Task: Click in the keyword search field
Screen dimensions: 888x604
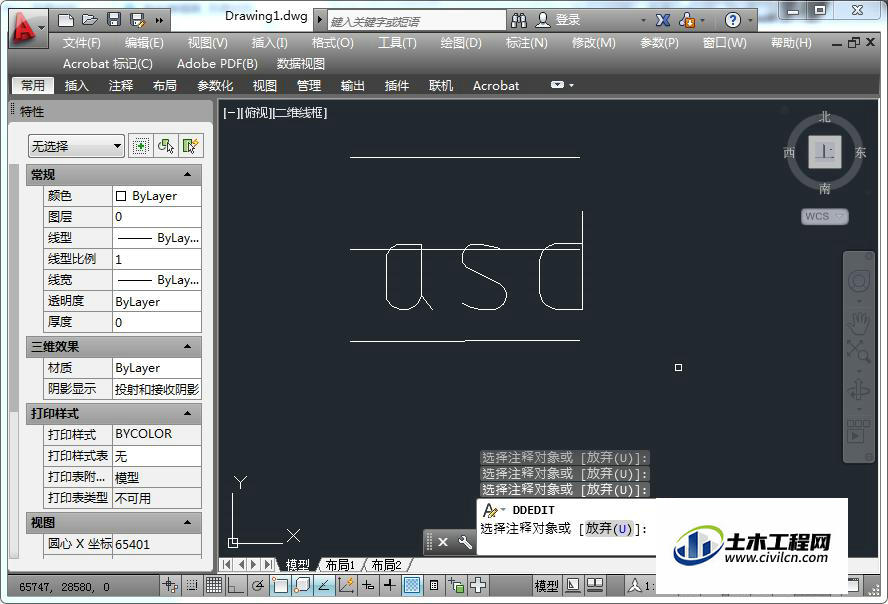Action: click(416, 22)
